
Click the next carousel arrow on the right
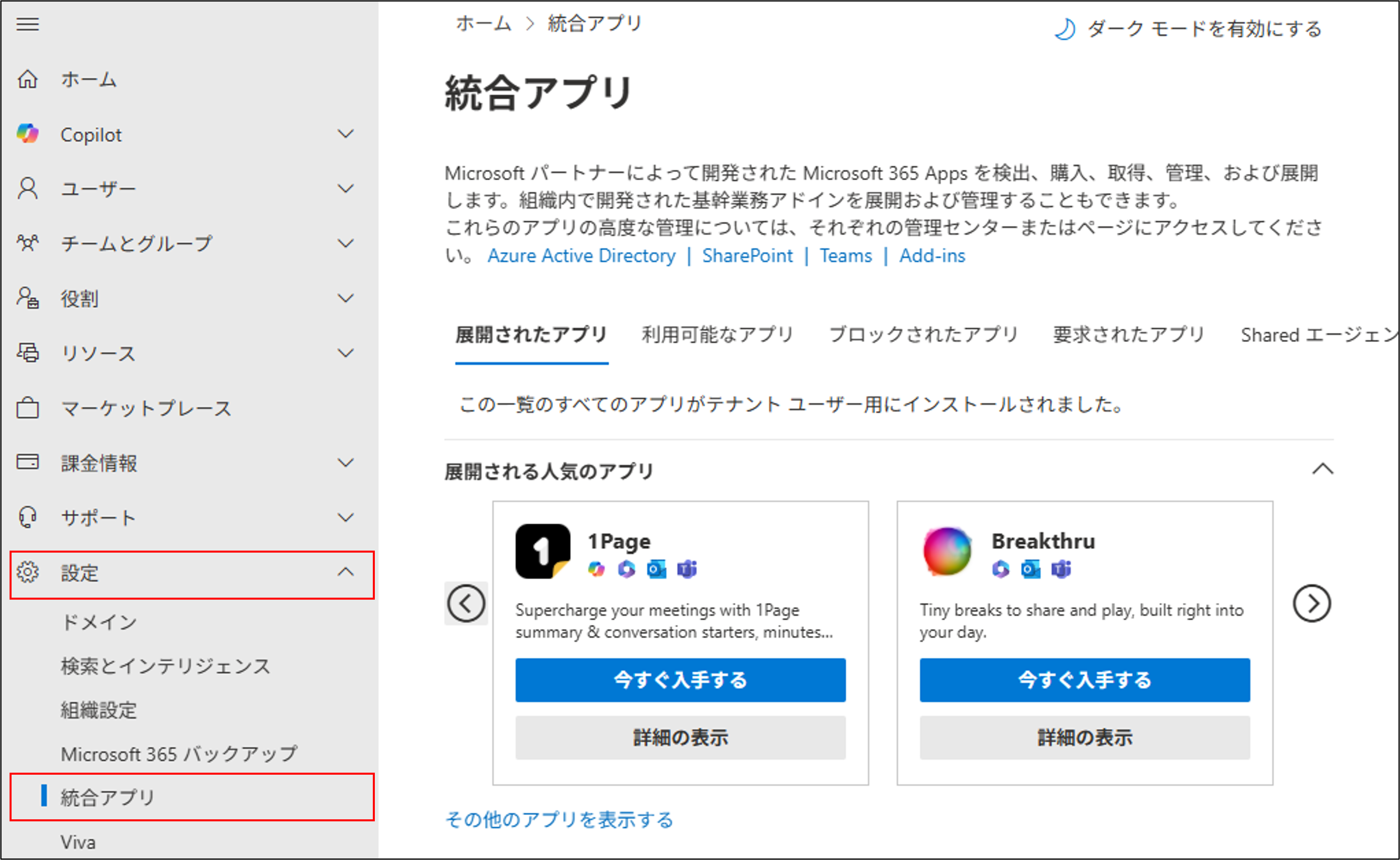coord(1311,603)
